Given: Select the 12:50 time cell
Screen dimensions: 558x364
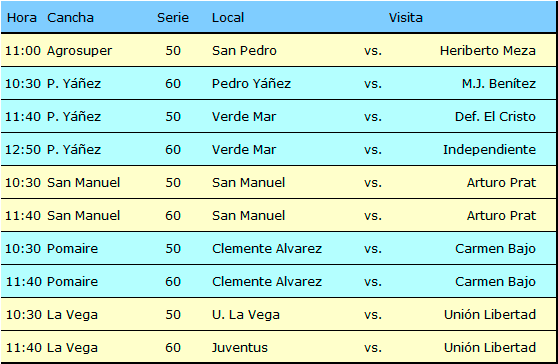Looking at the screenshot, I should [x=23, y=149].
